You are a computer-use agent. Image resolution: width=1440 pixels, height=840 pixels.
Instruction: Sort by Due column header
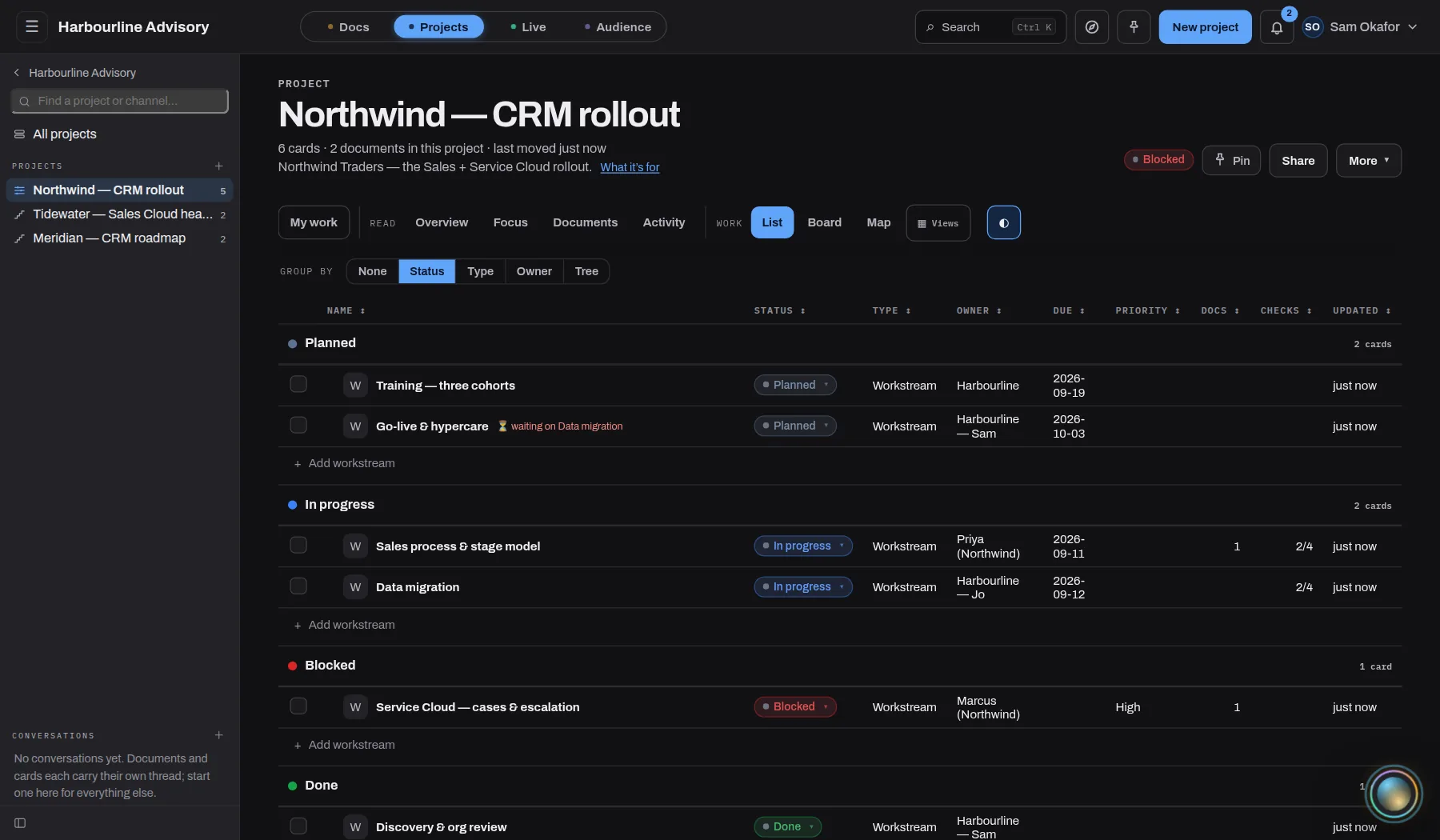click(1069, 310)
